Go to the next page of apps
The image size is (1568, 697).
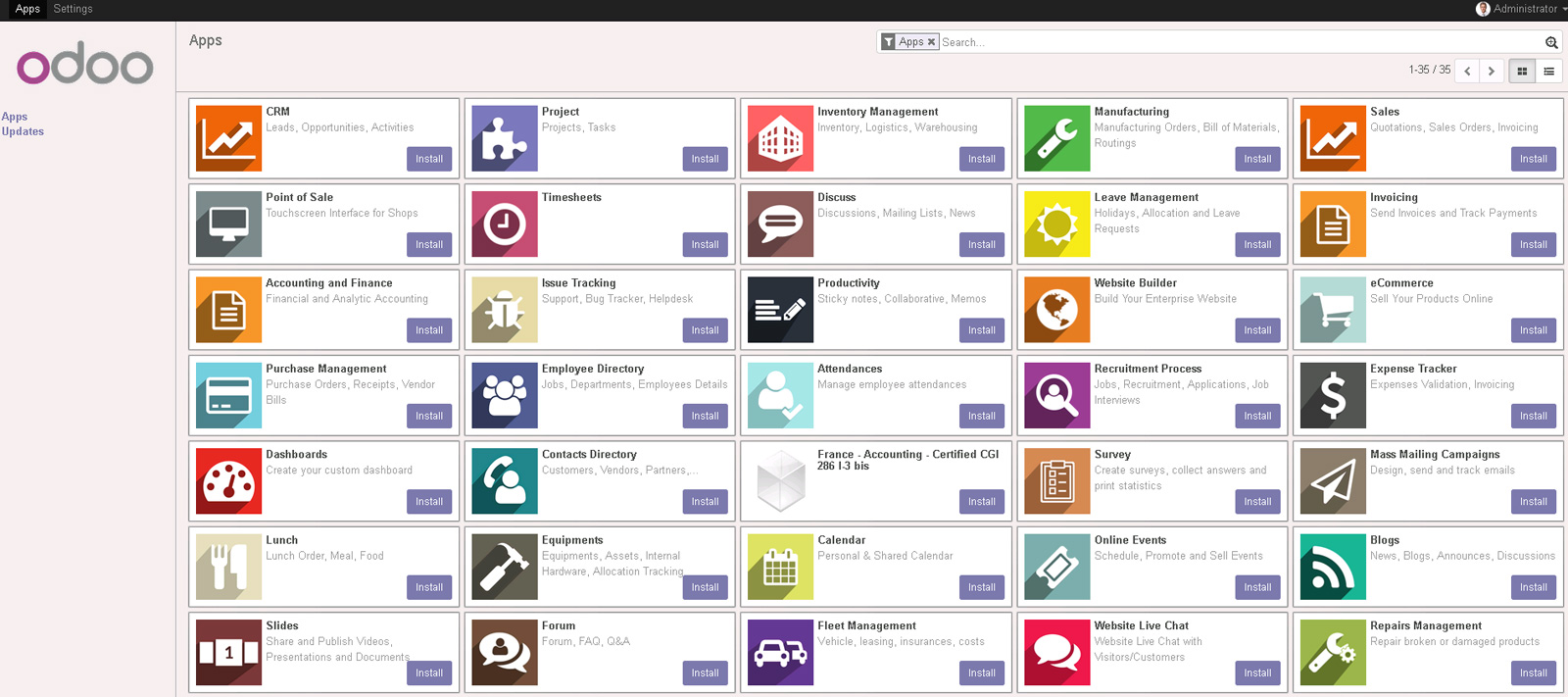pos(1492,71)
